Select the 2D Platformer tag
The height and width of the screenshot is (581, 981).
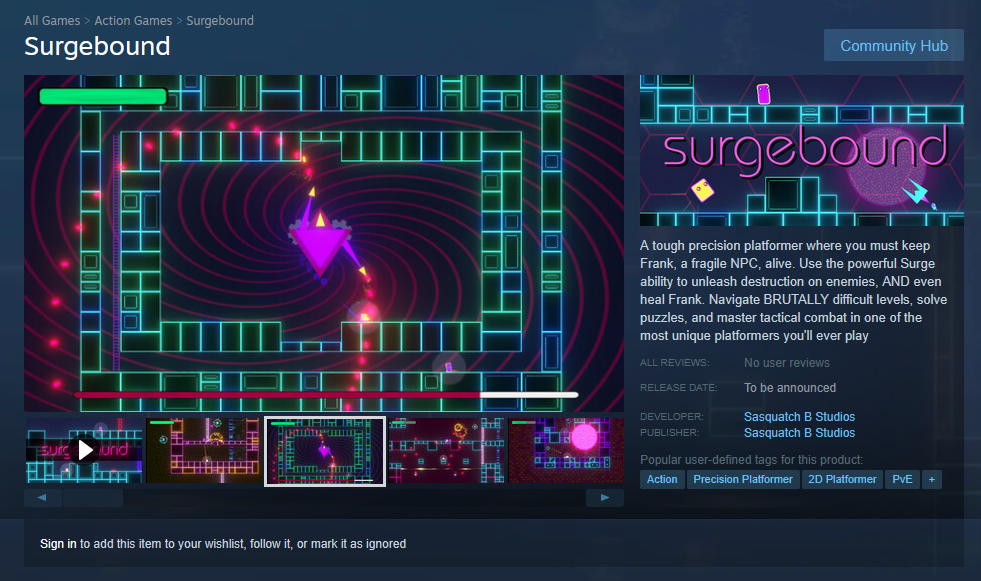tap(842, 479)
